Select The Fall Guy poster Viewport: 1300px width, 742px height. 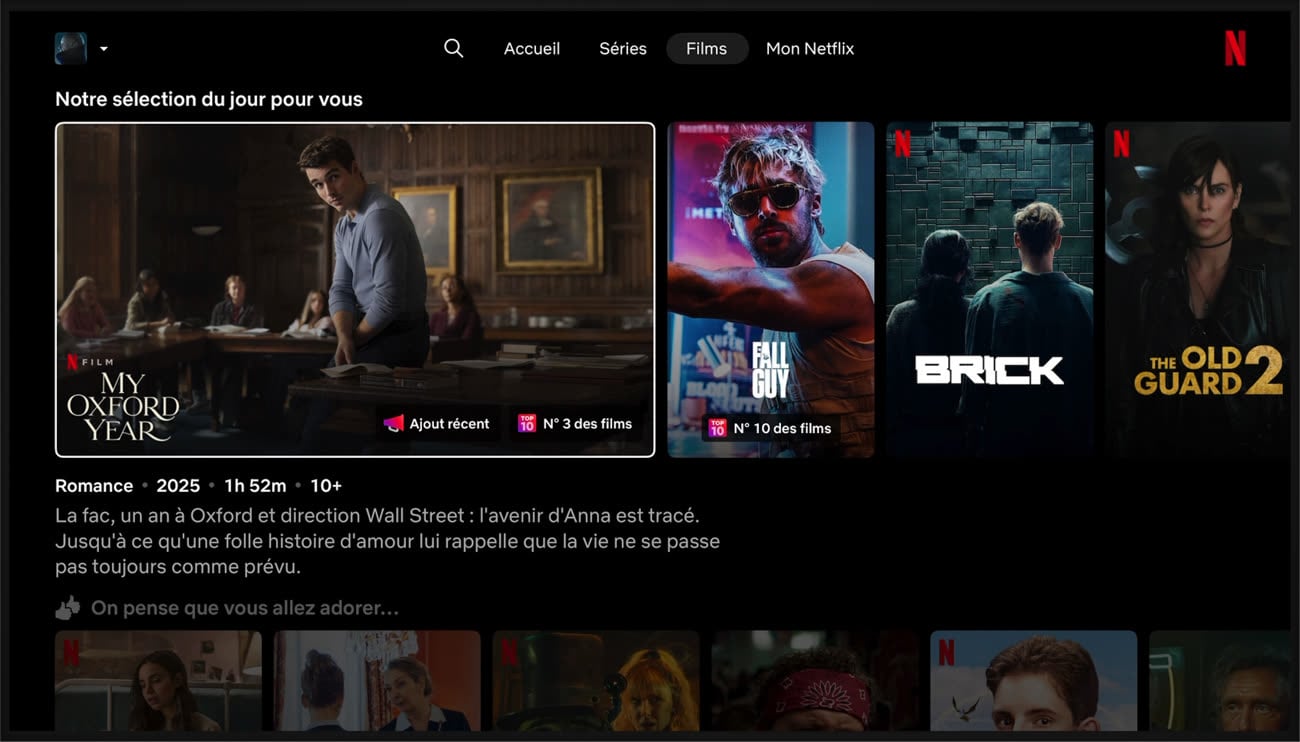coord(771,289)
